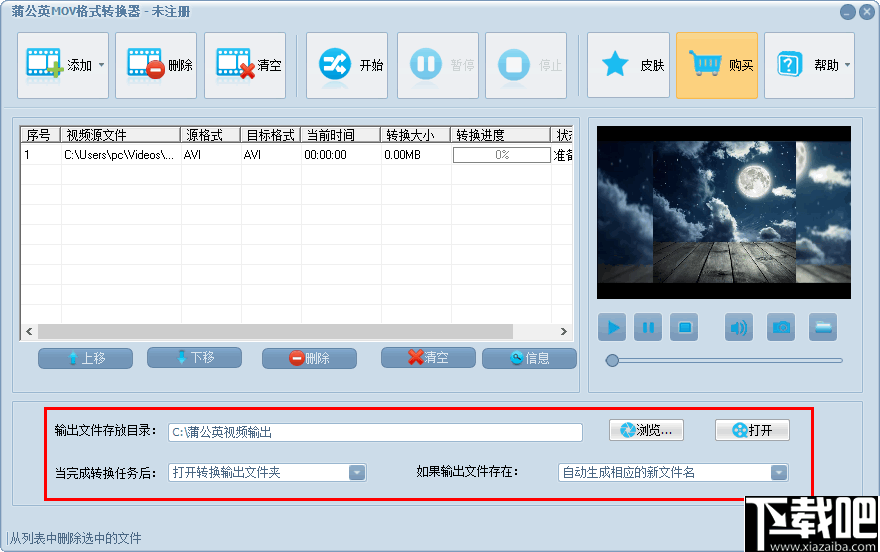Minimize the window with the title bar button
This screenshot has height=552, width=880.
pyautogui.click(x=848, y=12)
